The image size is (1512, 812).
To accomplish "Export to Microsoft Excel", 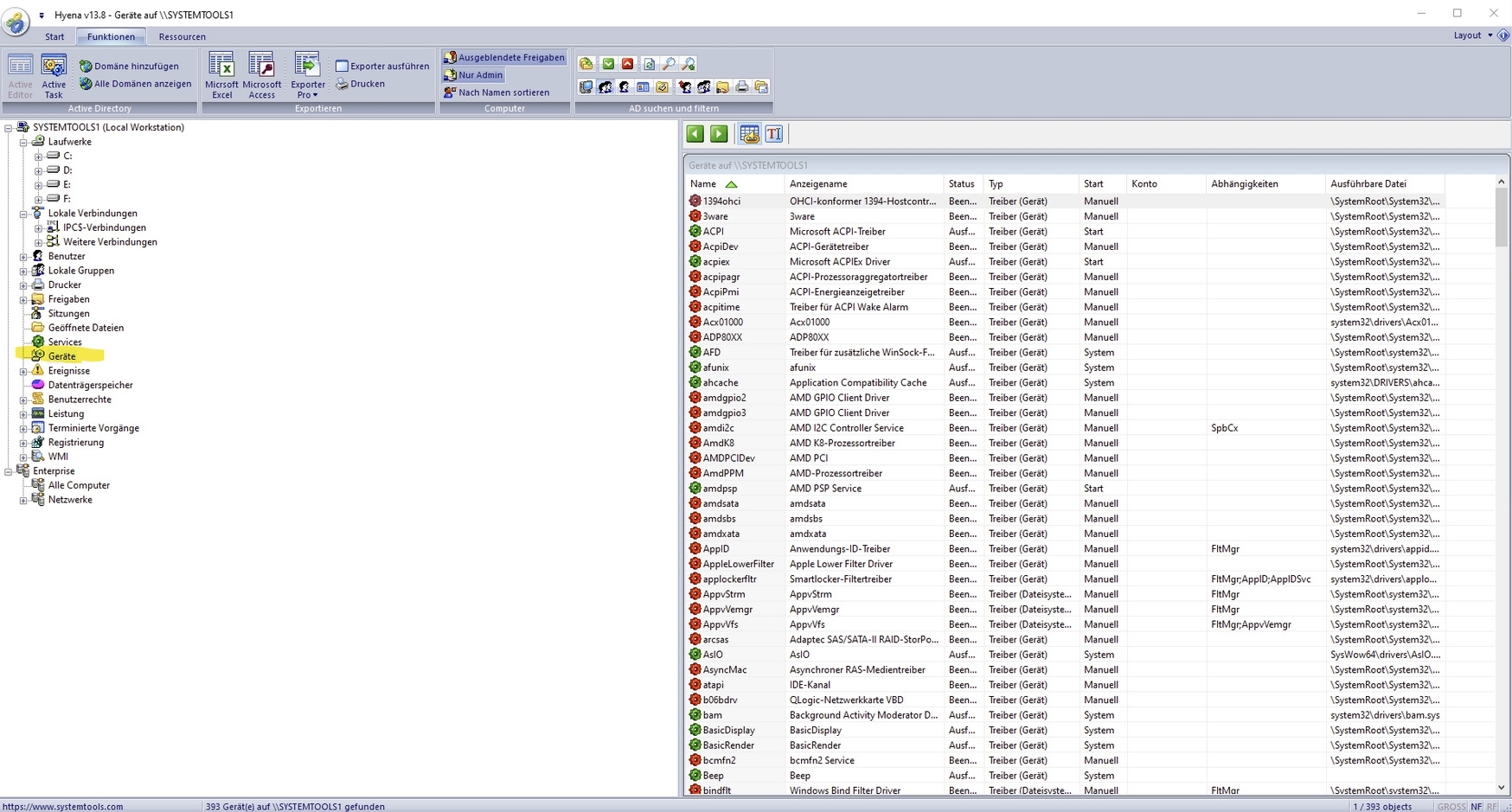I will coord(221,75).
